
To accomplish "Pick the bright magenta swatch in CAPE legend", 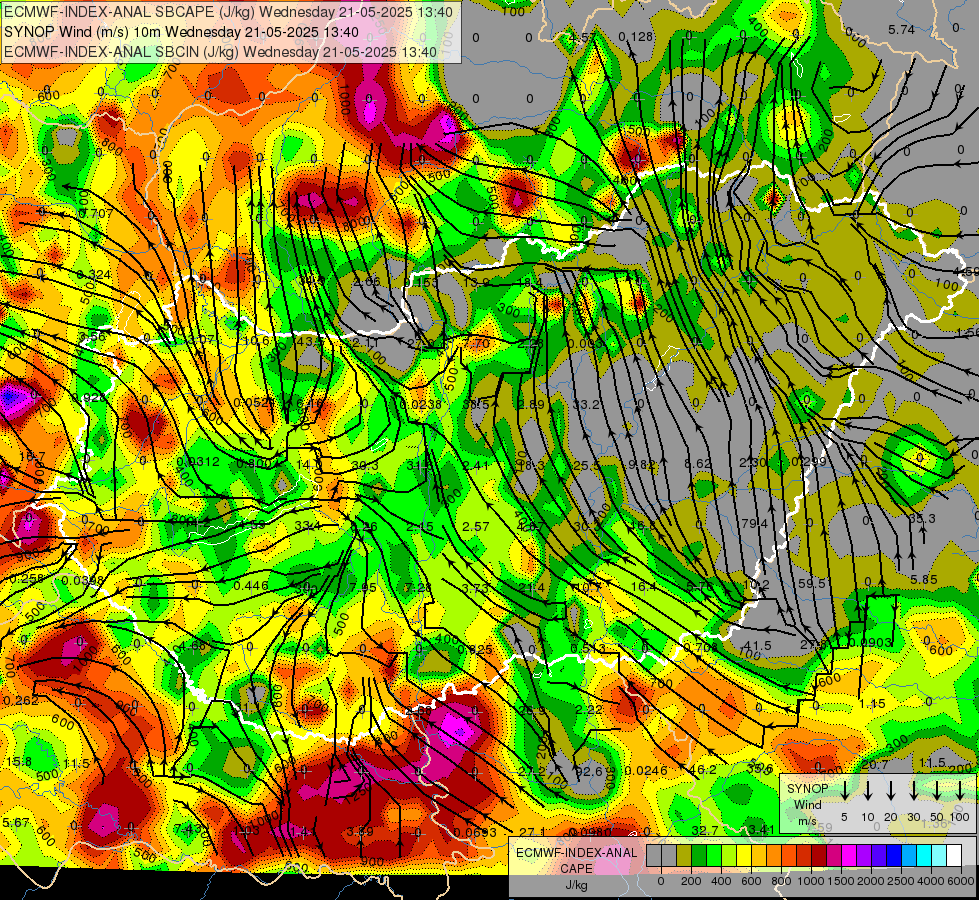I will pos(849,856).
